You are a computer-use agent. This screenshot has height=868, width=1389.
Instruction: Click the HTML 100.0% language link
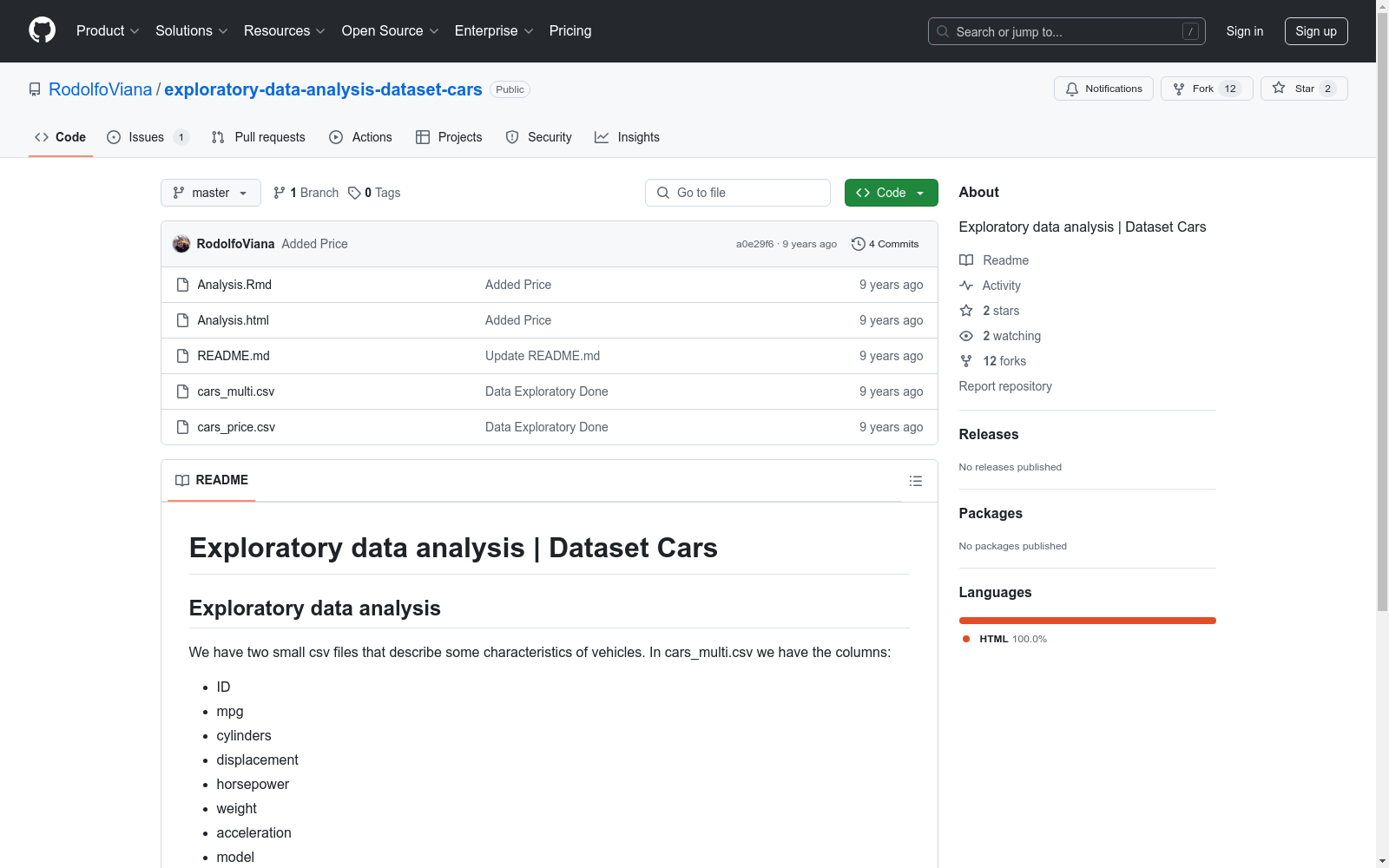tap(1005, 639)
